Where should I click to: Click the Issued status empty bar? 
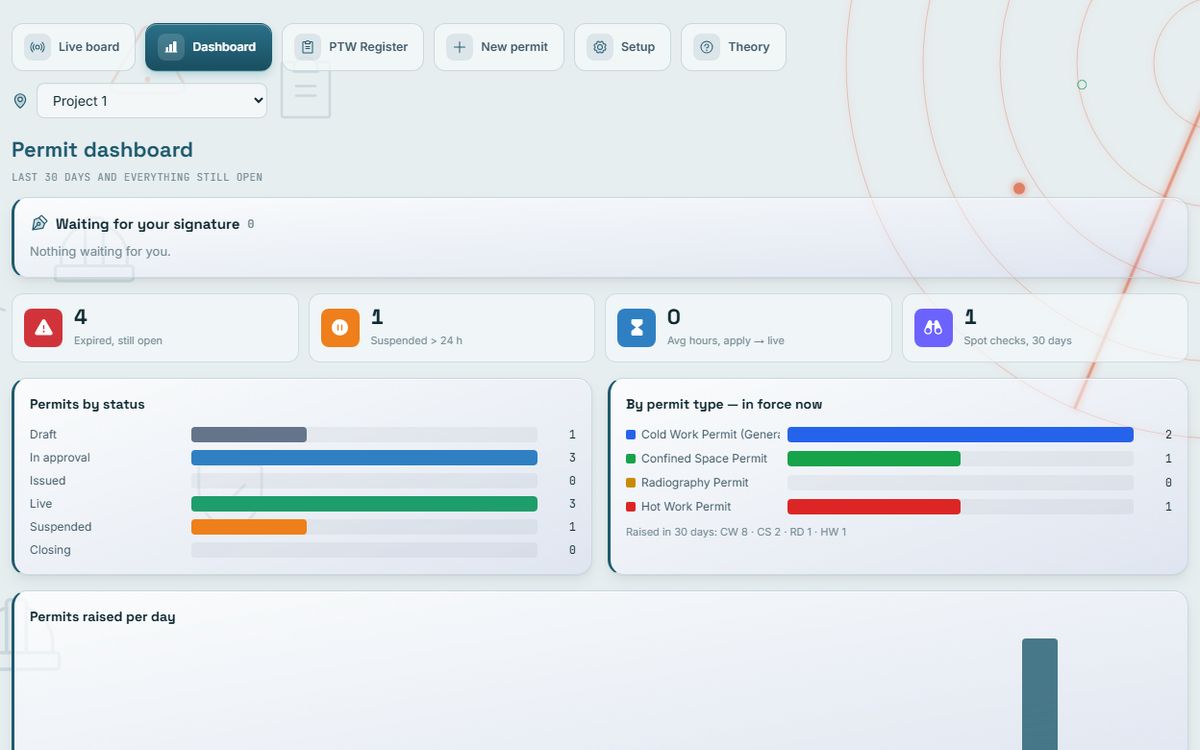pyautogui.click(x=364, y=481)
